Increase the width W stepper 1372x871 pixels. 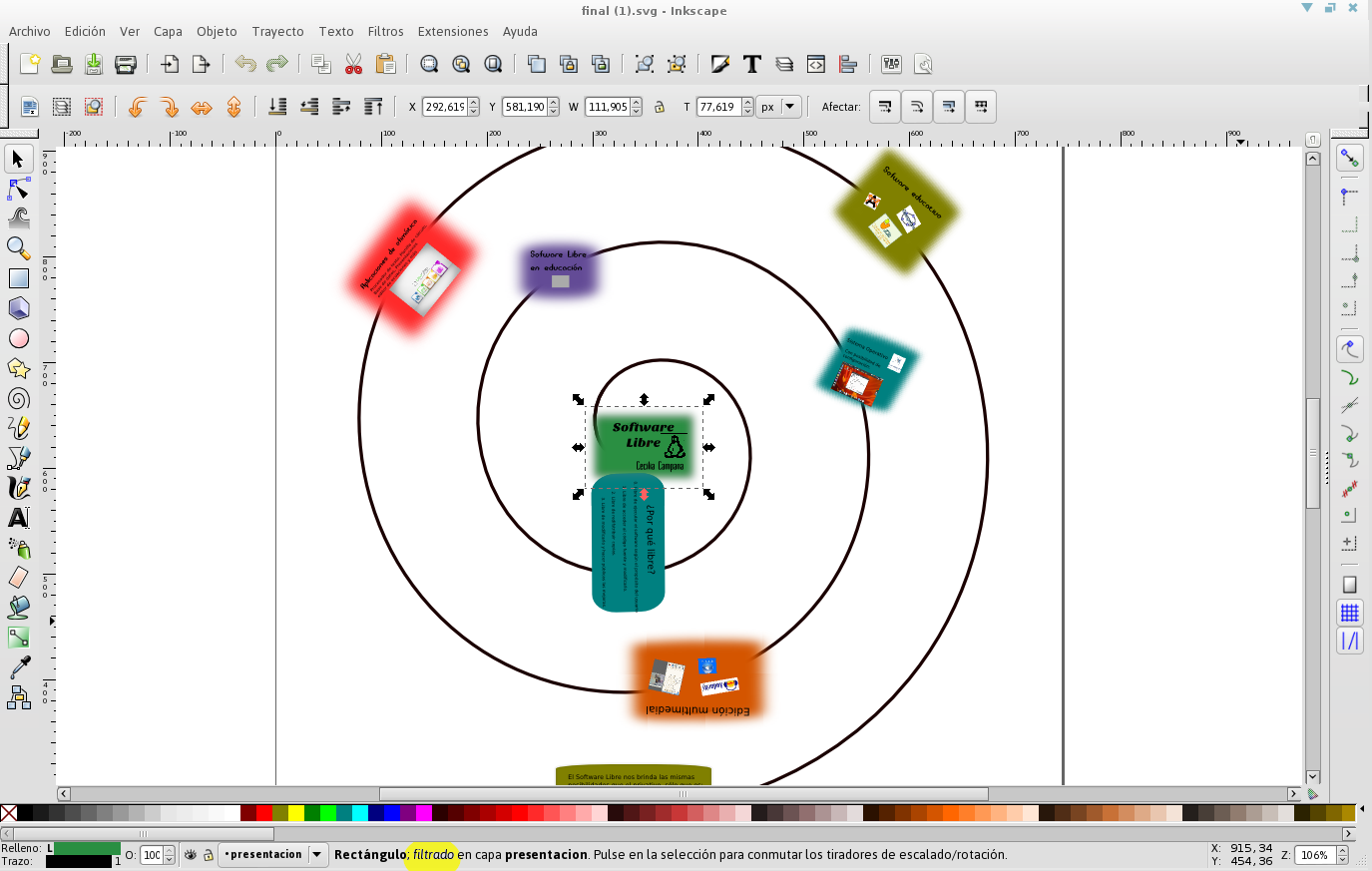(x=637, y=102)
